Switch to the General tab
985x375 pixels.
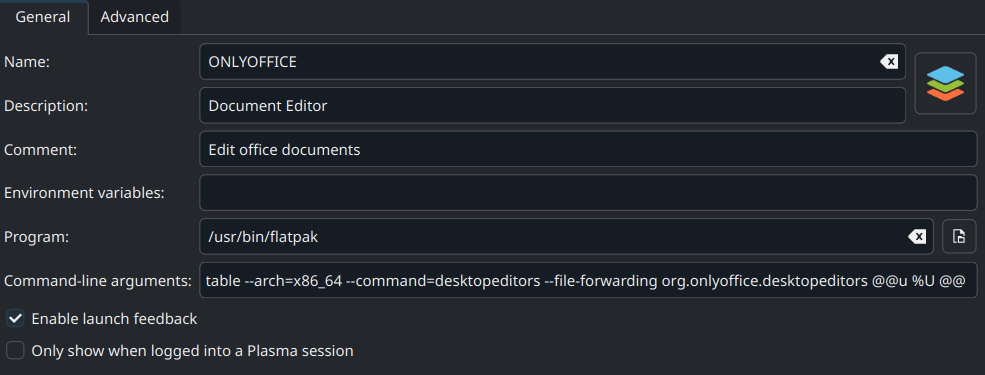click(43, 17)
